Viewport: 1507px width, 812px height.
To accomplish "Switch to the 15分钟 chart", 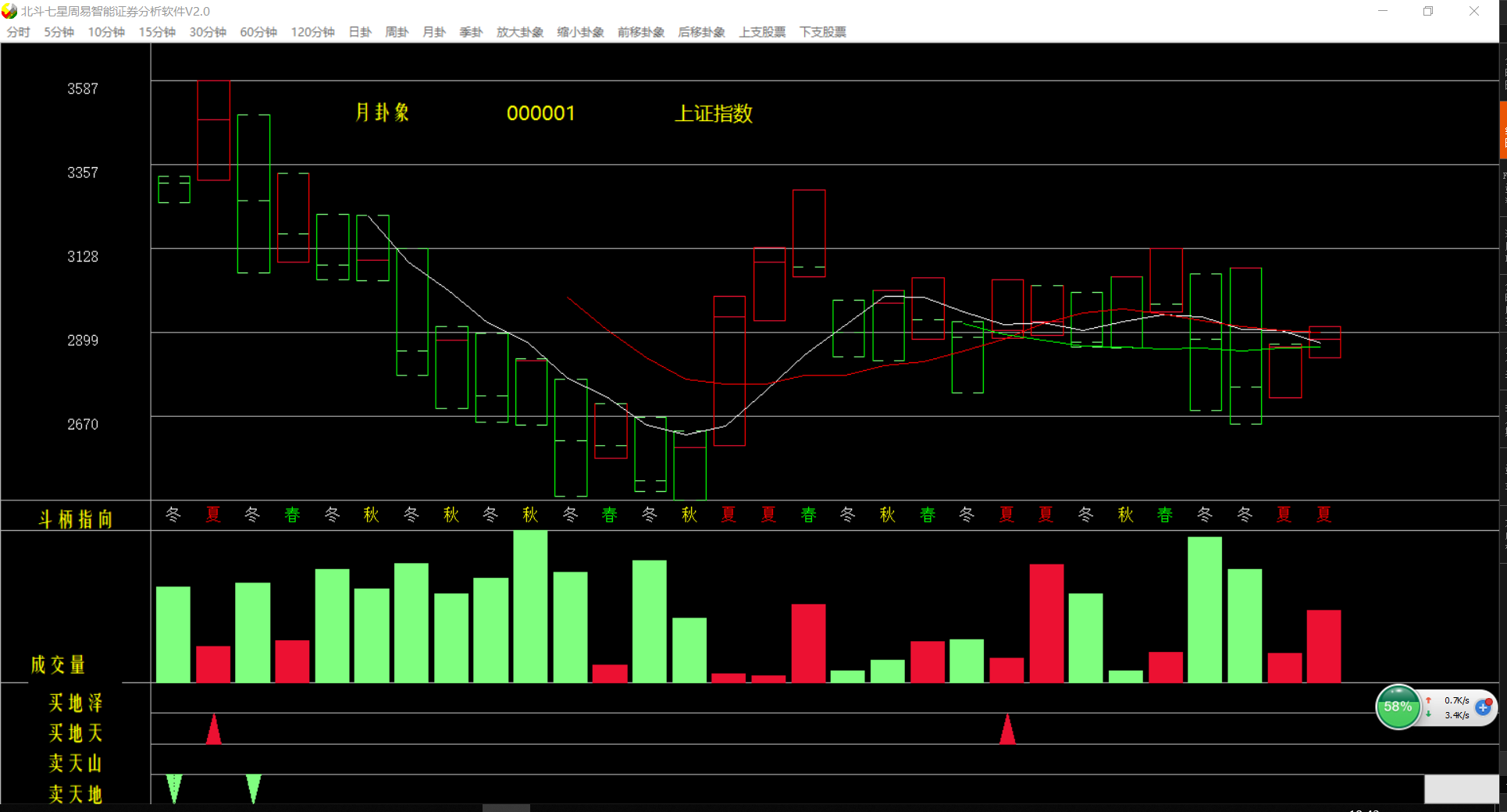I will point(157,32).
